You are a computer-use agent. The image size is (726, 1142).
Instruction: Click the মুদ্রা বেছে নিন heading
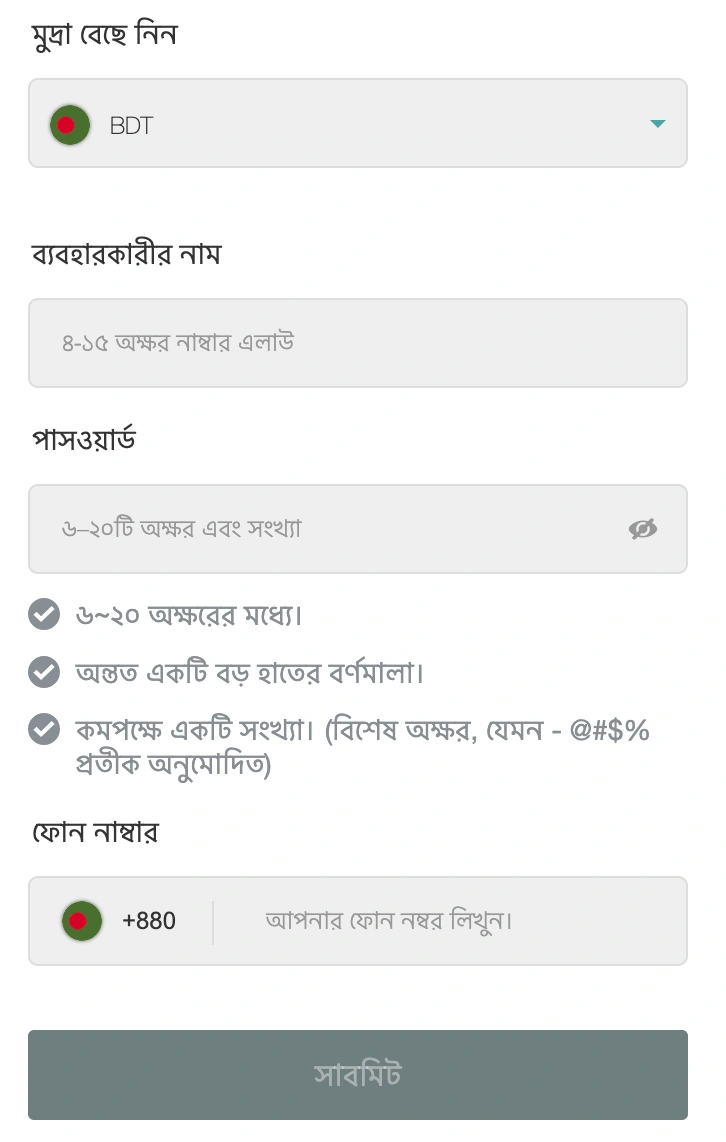pos(104,34)
